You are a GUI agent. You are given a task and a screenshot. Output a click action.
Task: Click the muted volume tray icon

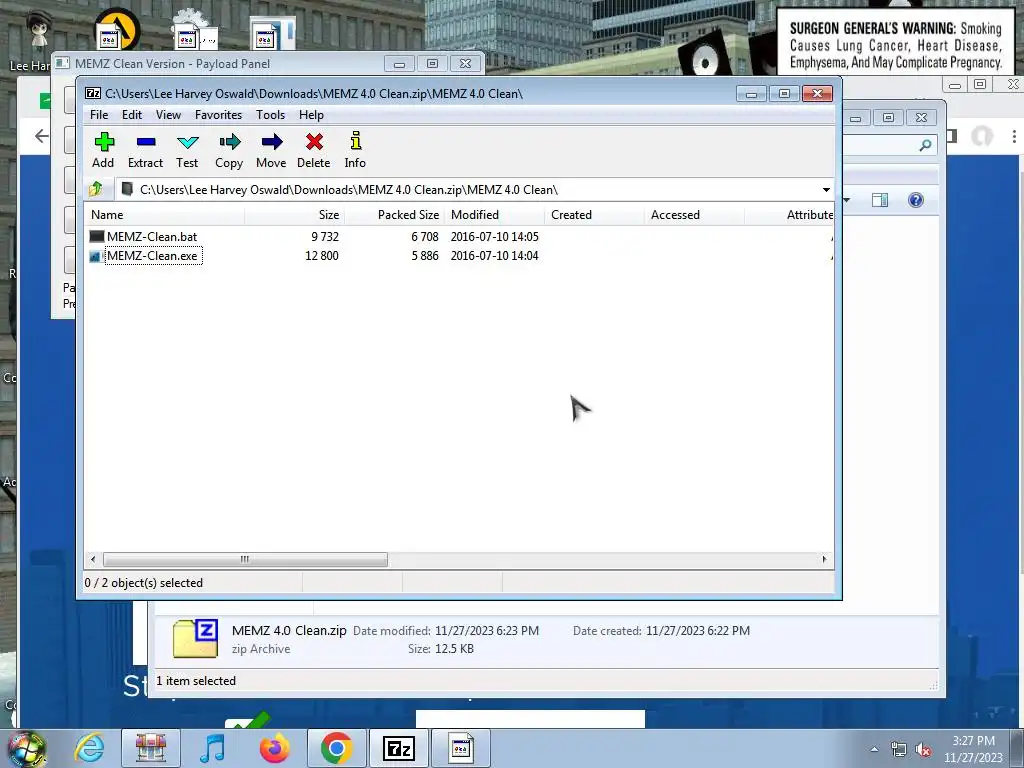click(923, 749)
